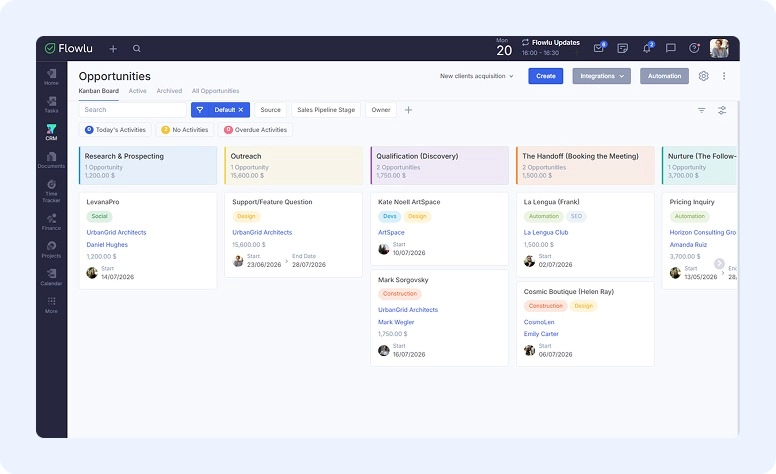Open Documents from the sidebar
Image resolution: width=776 pixels, height=474 pixels.
tap(51, 160)
